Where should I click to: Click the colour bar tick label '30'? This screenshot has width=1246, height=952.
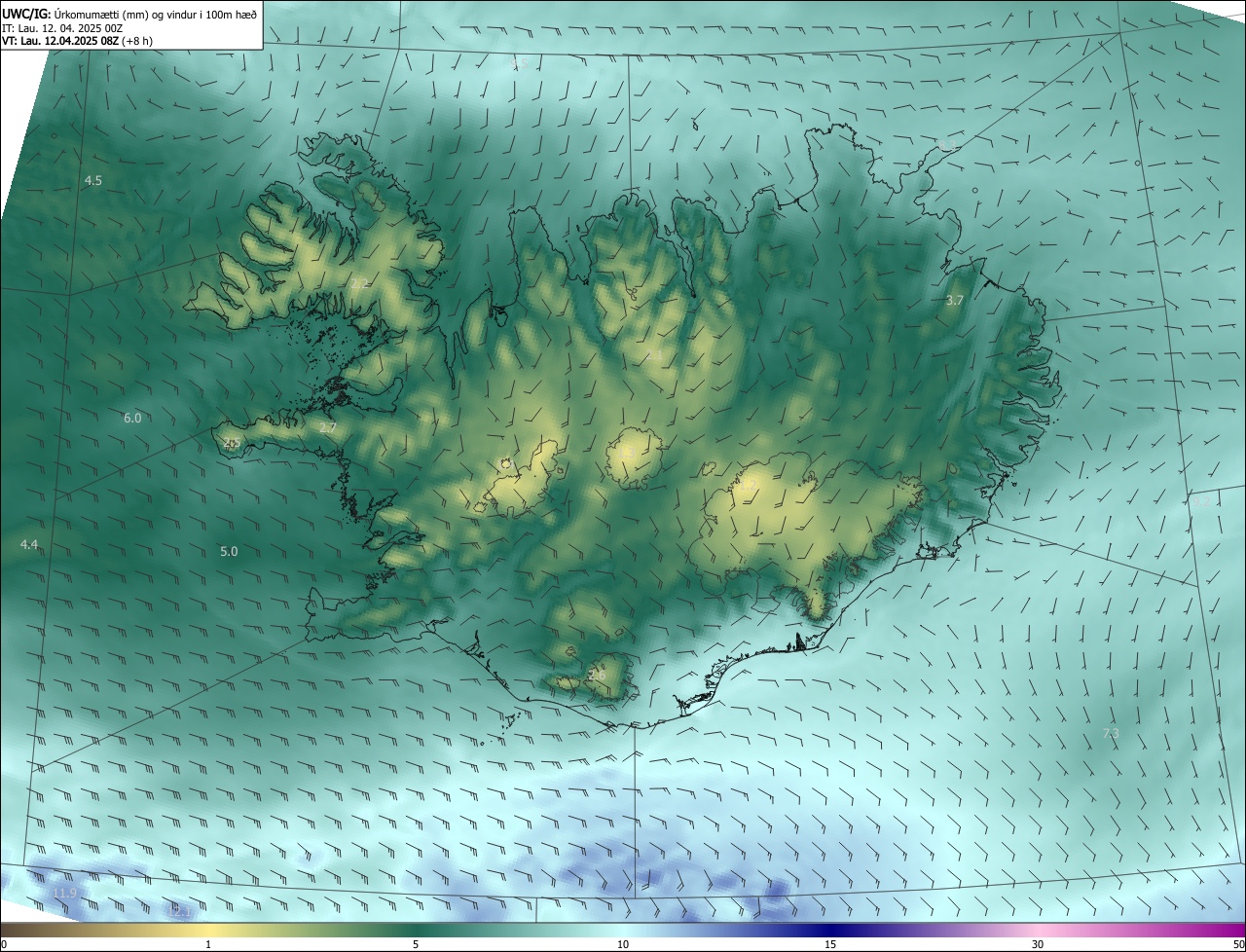(1038, 944)
